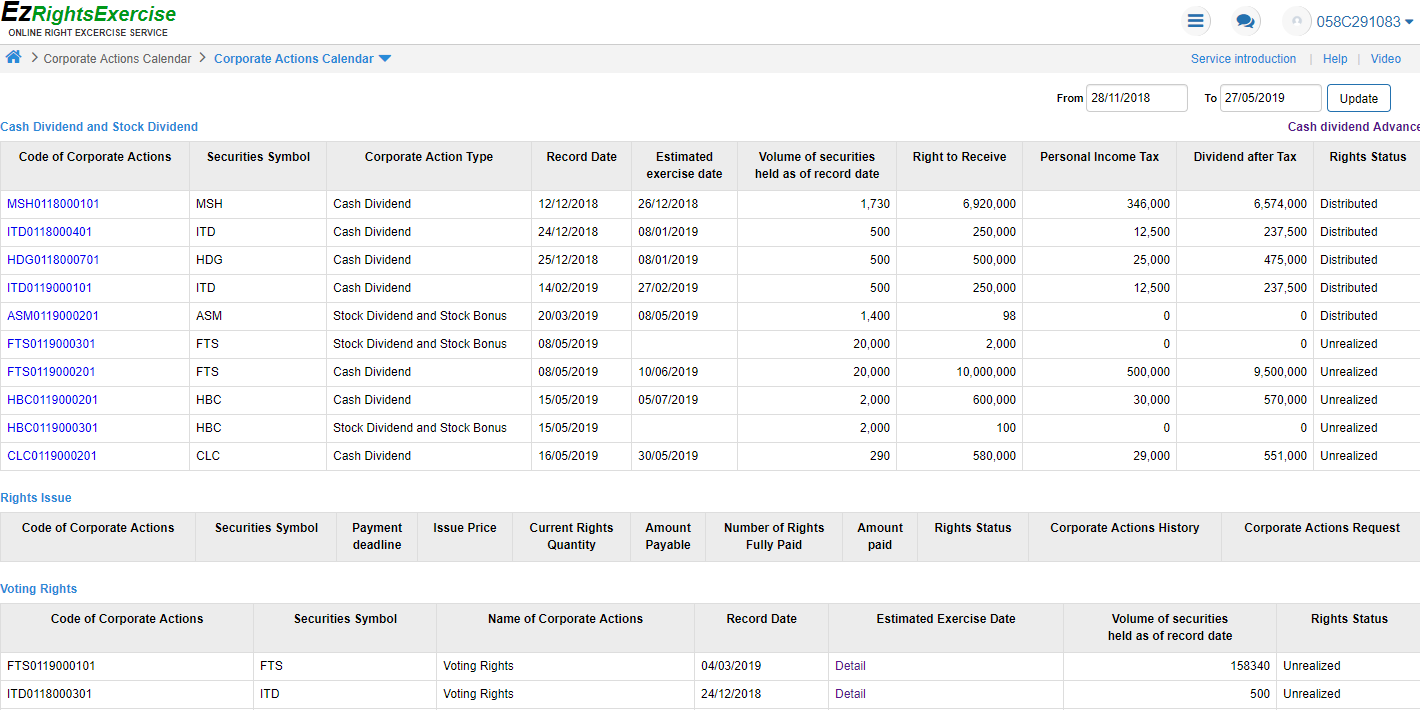Click Detail link for ITD voting rights
The height and width of the screenshot is (710, 1420).
coord(850,694)
